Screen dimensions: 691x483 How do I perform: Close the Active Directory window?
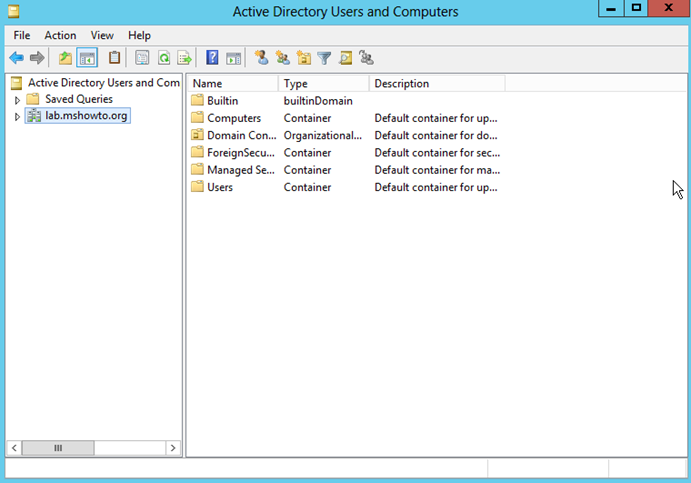pyautogui.click(x=668, y=8)
